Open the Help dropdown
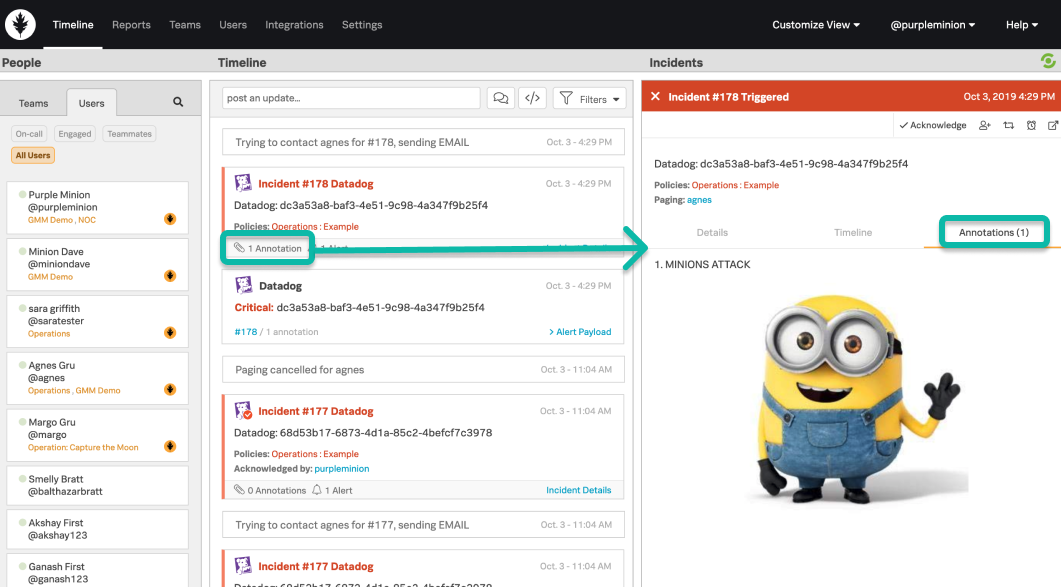 click(1021, 24)
